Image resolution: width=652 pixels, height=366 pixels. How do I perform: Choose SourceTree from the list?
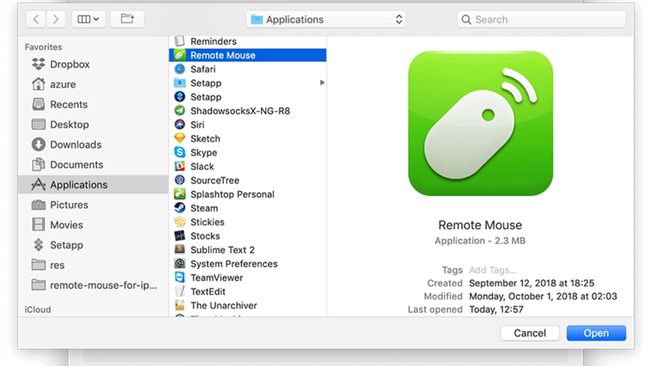[x=247, y=180]
